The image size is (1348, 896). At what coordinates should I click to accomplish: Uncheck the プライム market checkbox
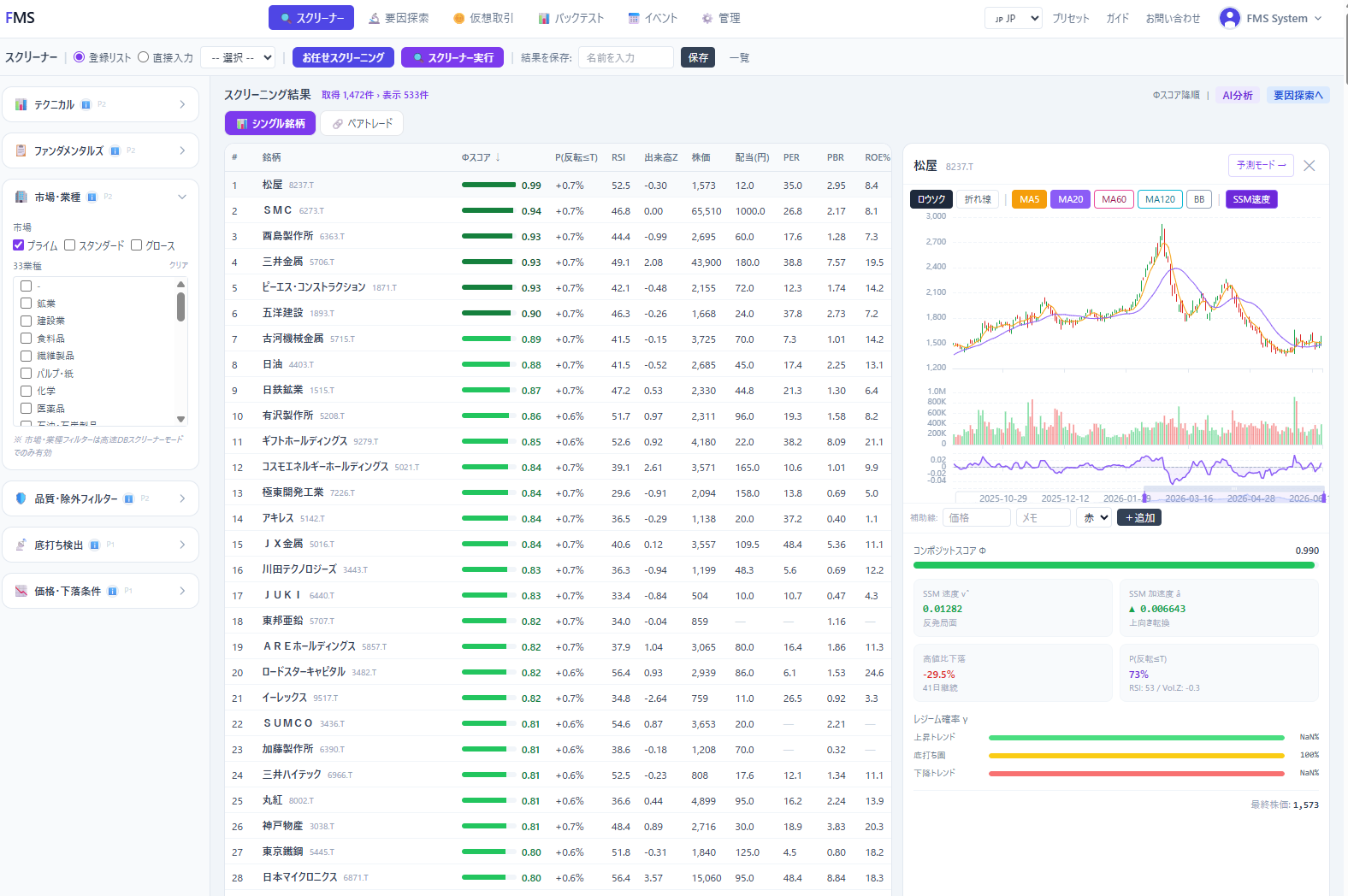coord(19,245)
